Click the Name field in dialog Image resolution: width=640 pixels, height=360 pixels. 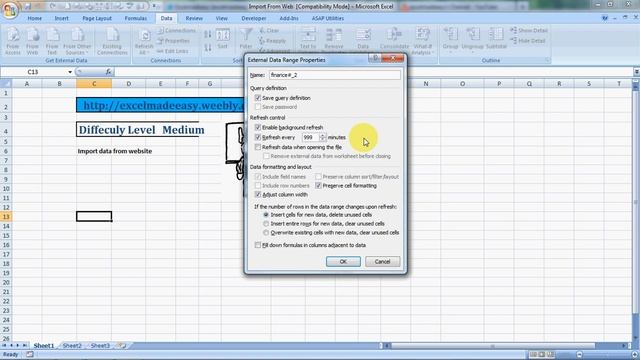click(335, 75)
